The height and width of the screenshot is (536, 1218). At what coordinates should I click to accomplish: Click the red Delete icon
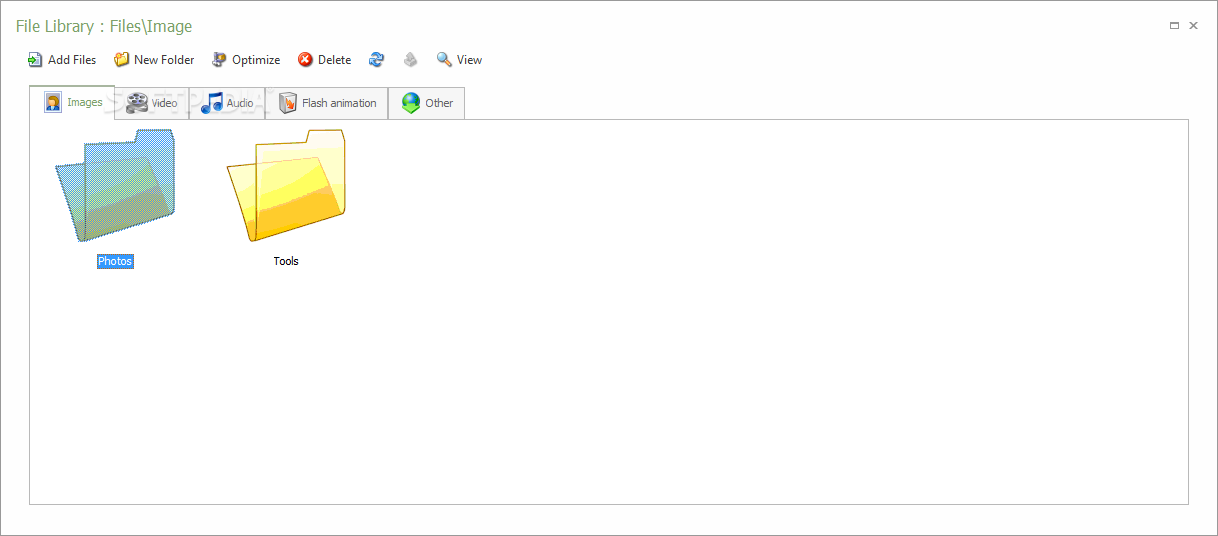pos(305,60)
